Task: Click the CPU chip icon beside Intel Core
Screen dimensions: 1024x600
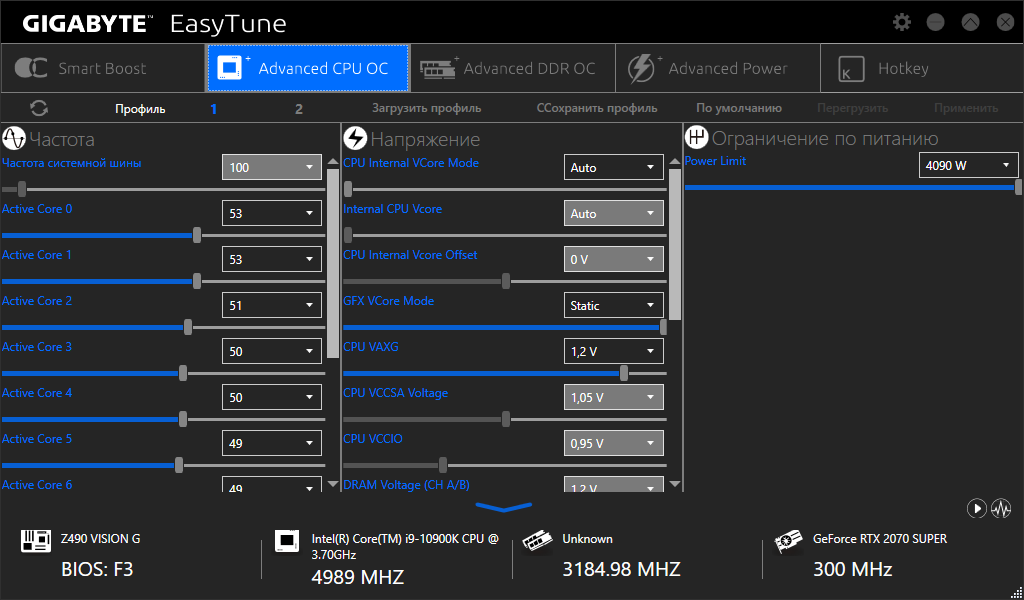Action: click(287, 542)
